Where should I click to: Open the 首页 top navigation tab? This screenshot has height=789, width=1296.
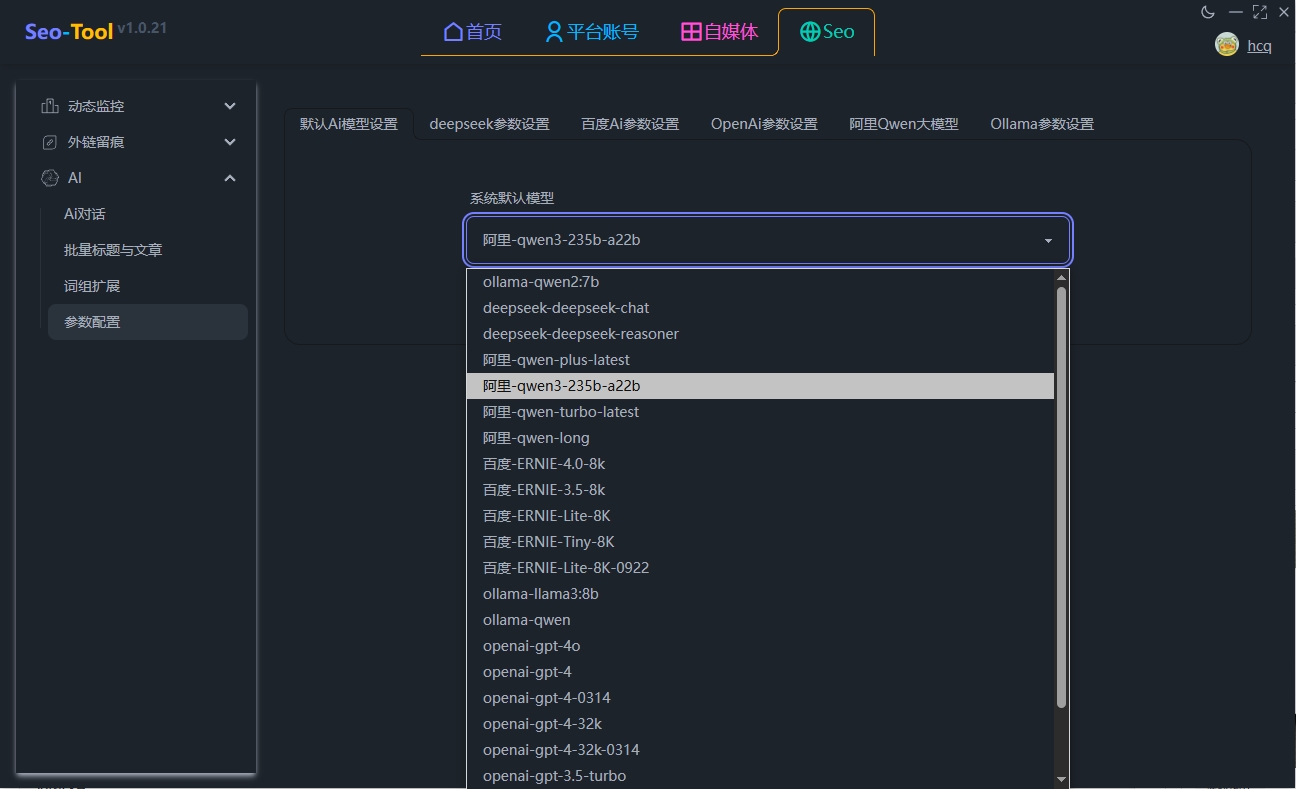473,32
